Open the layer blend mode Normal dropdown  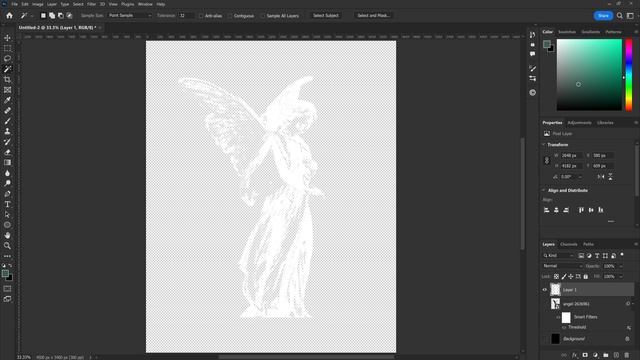(562, 266)
